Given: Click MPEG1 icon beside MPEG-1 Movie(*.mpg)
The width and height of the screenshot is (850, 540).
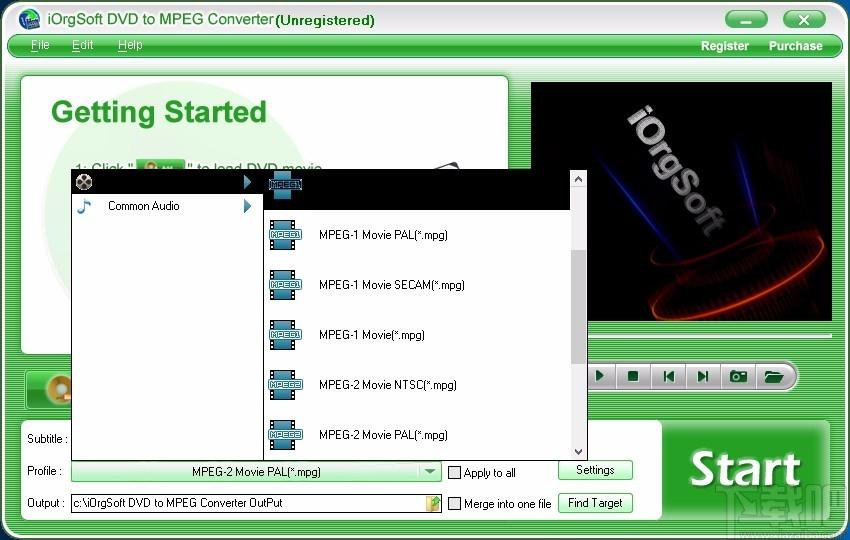Looking at the screenshot, I should [285, 335].
